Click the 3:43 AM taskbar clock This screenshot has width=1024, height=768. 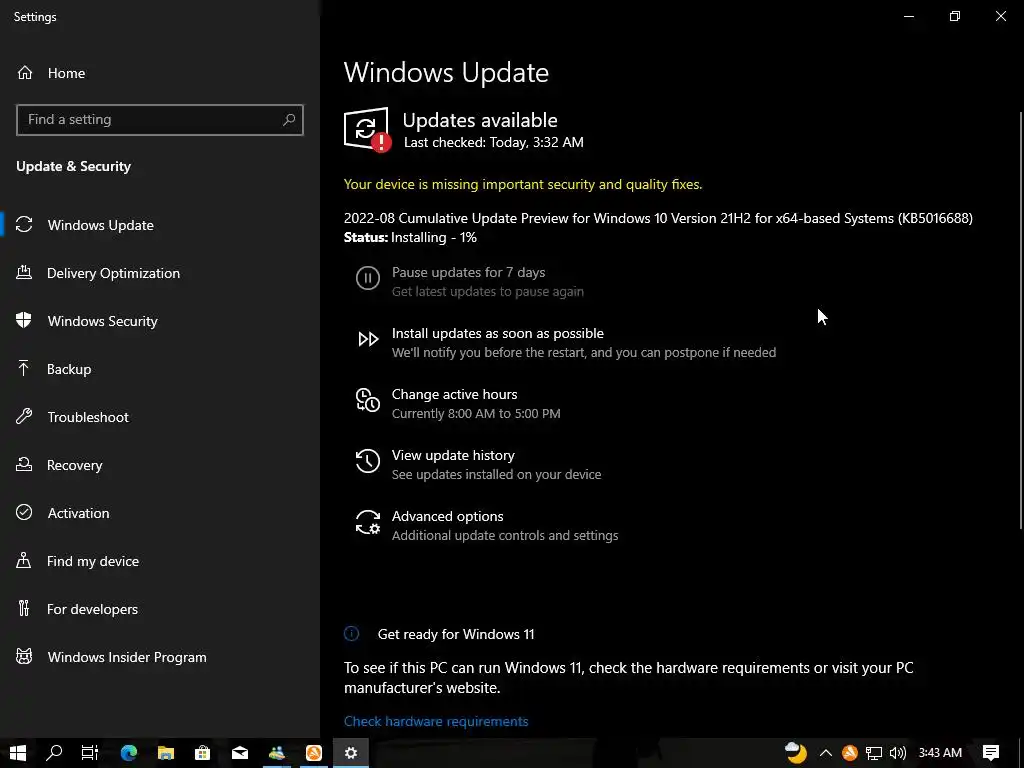[x=940, y=753]
